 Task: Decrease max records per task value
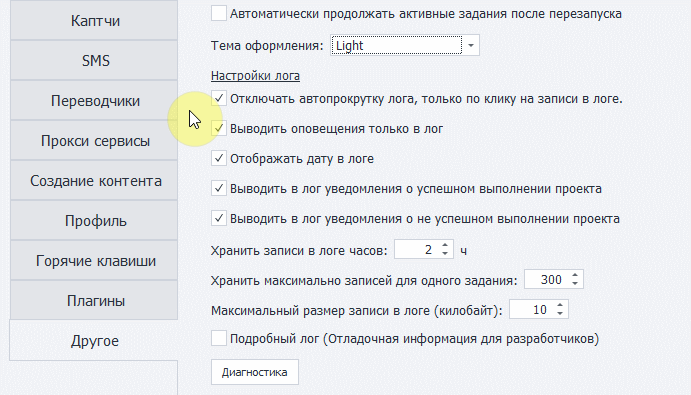click(575, 283)
